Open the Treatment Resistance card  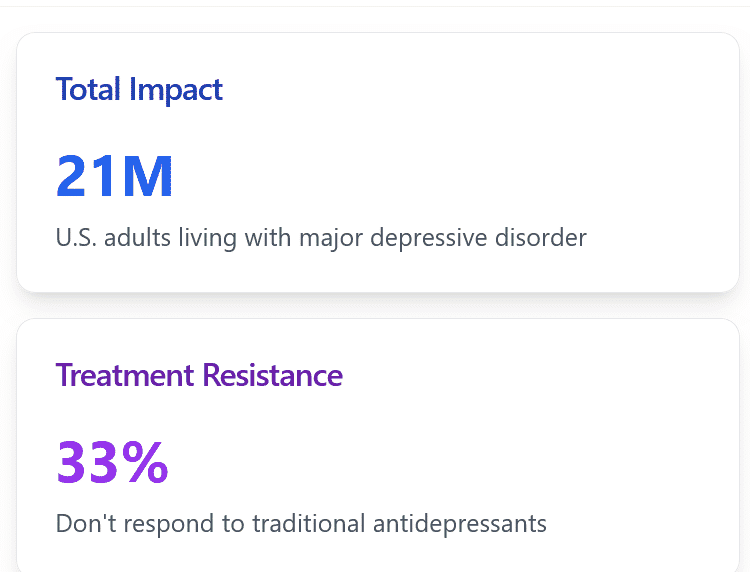click(x=378, y=445)
